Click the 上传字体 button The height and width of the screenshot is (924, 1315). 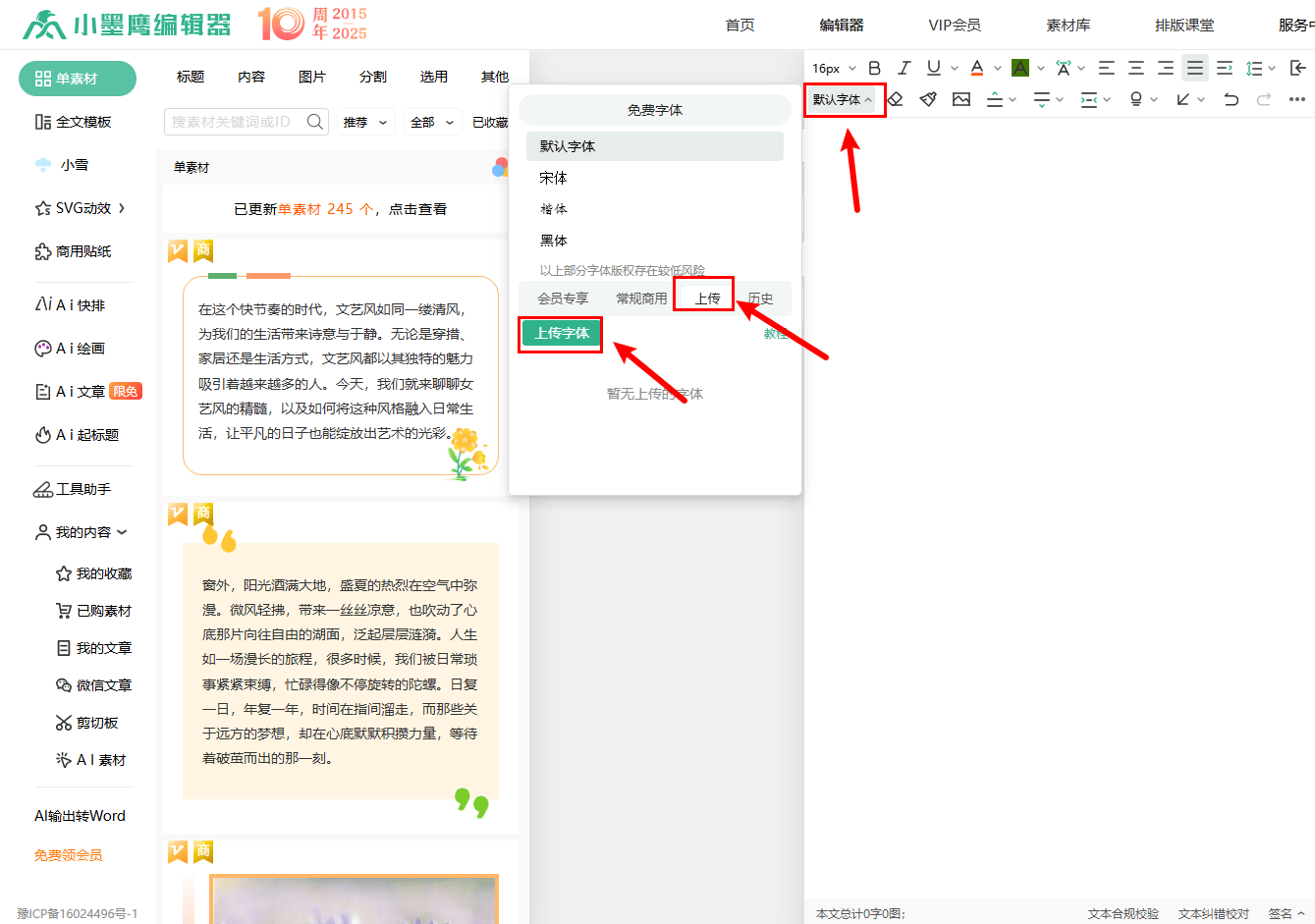pos(560,334)
